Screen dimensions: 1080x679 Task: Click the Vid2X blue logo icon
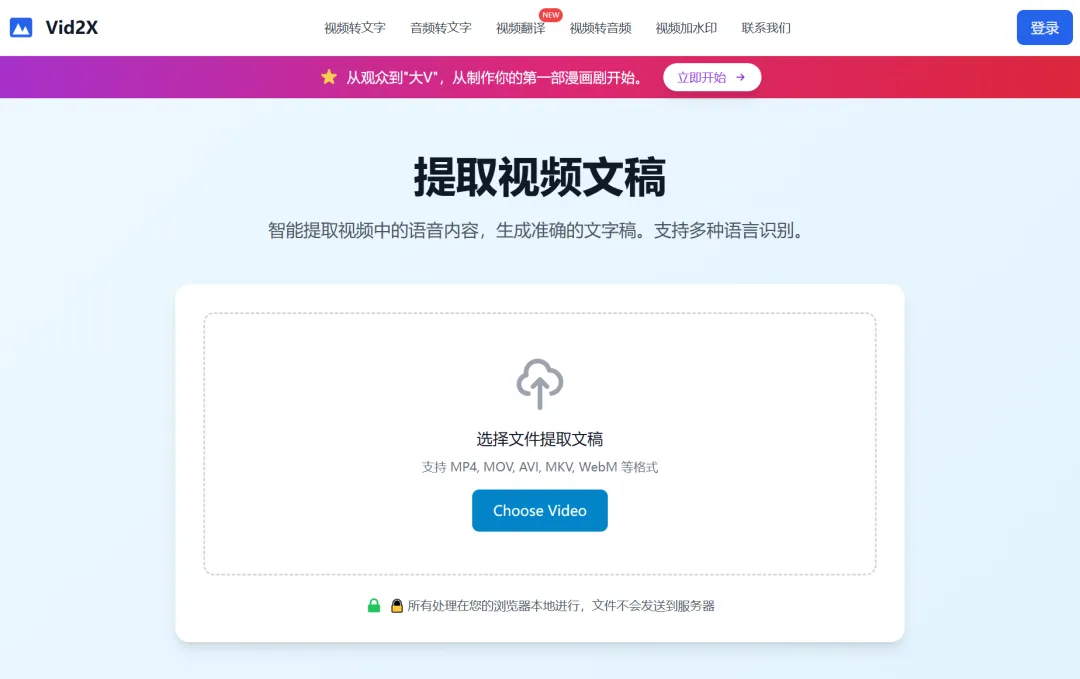(21, 28)
